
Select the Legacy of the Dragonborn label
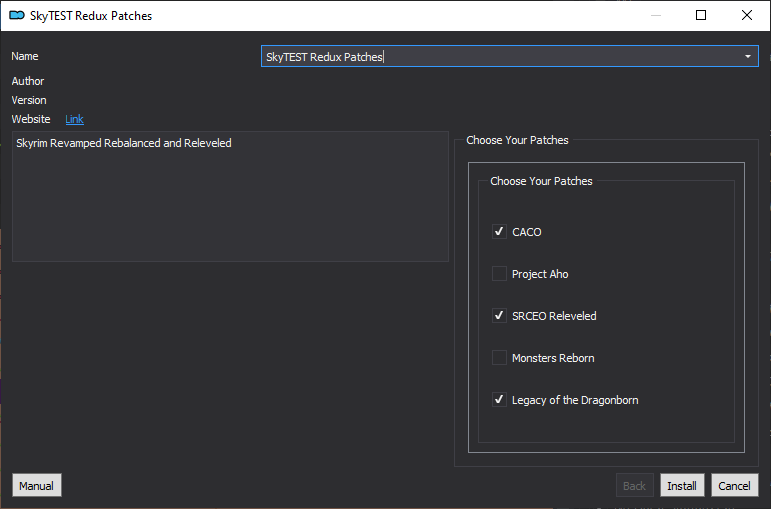(x=575, y=400)
